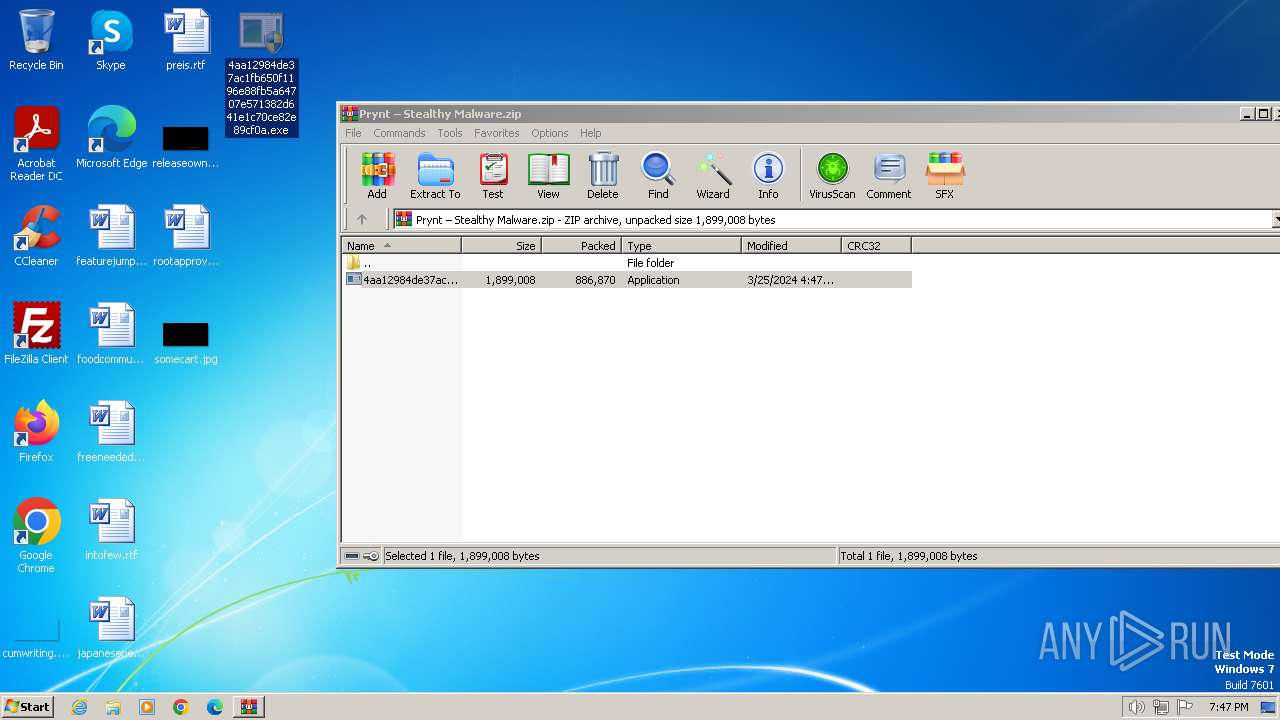The width and height of the screenshot is (1280, 720).
Task: Open Acrobat Reader DC shortcut
Action: [x=36, y=144]
